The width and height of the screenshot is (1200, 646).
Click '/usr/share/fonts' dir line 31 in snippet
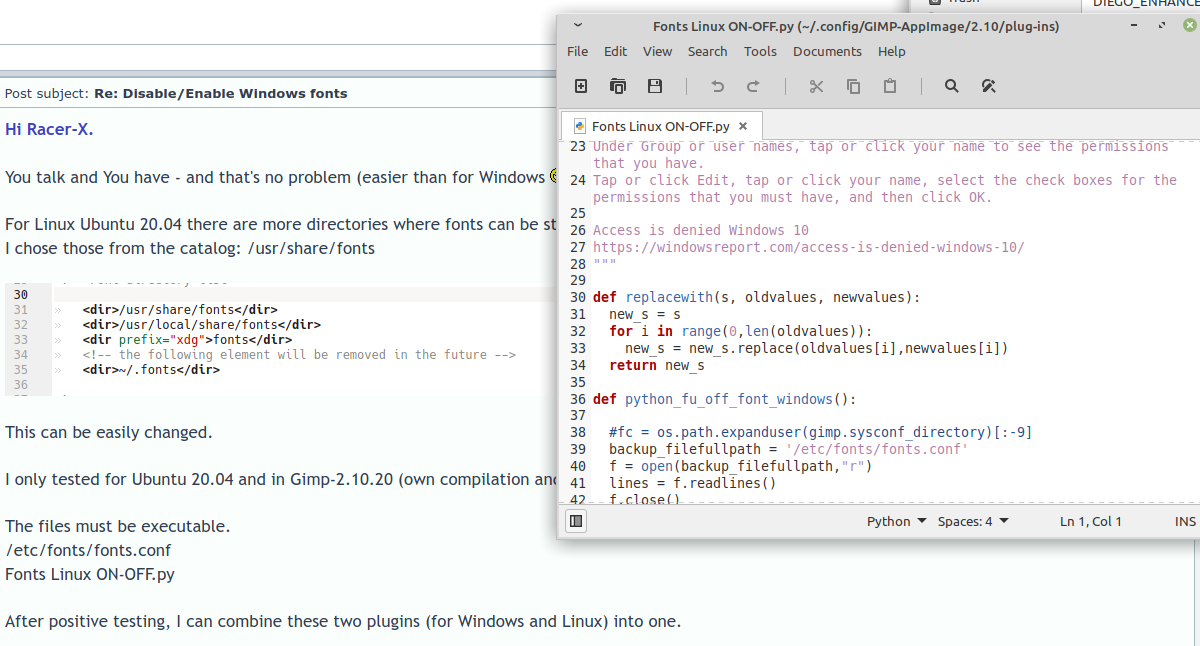point(180,310)
